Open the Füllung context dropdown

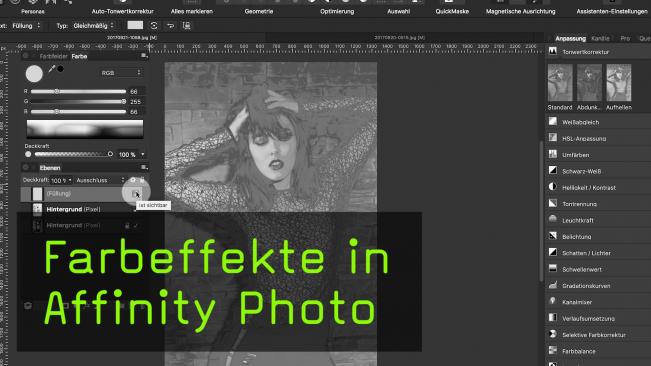point(26,26)
